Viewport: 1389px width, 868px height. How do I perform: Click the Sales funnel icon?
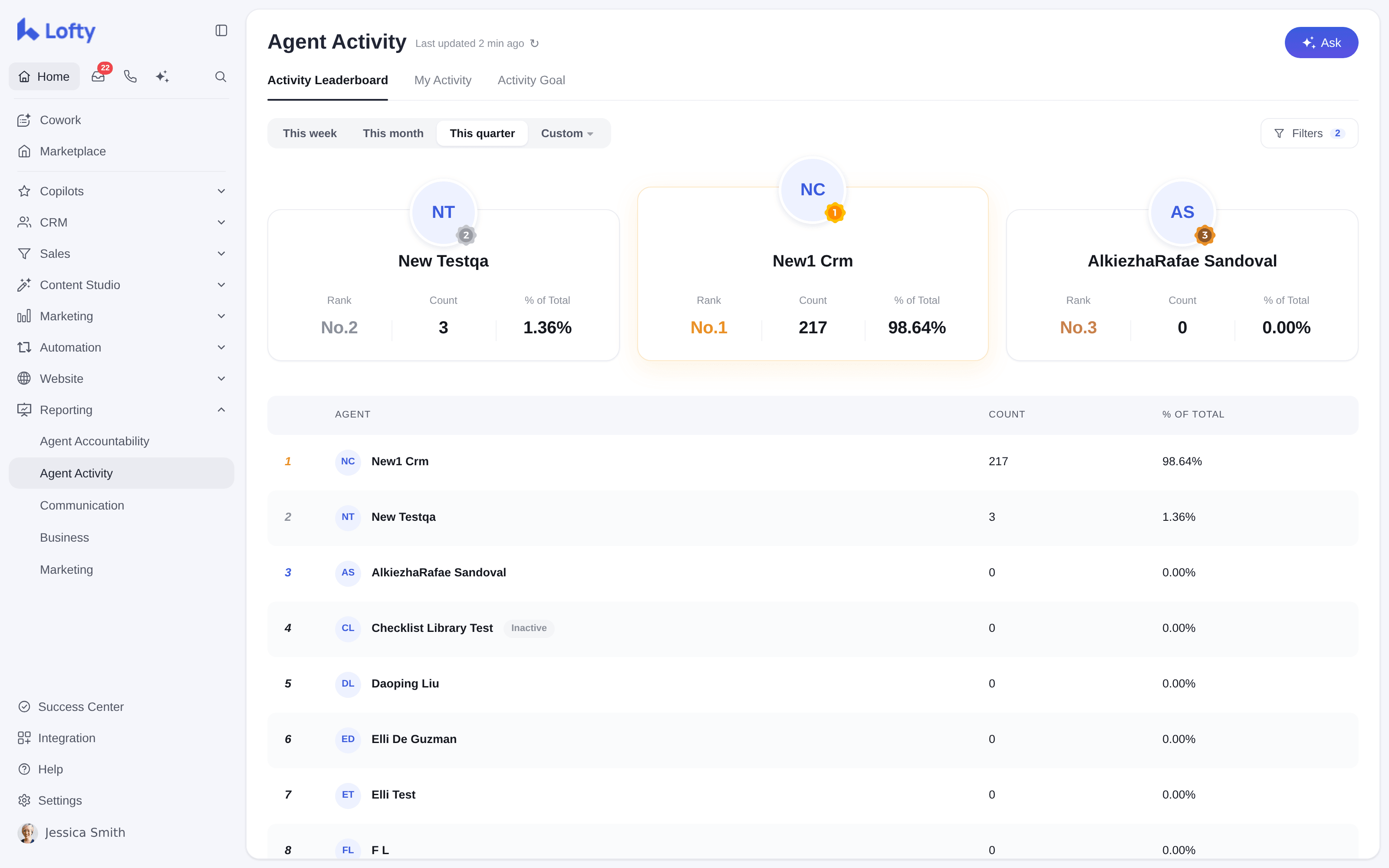pos(24,254)
